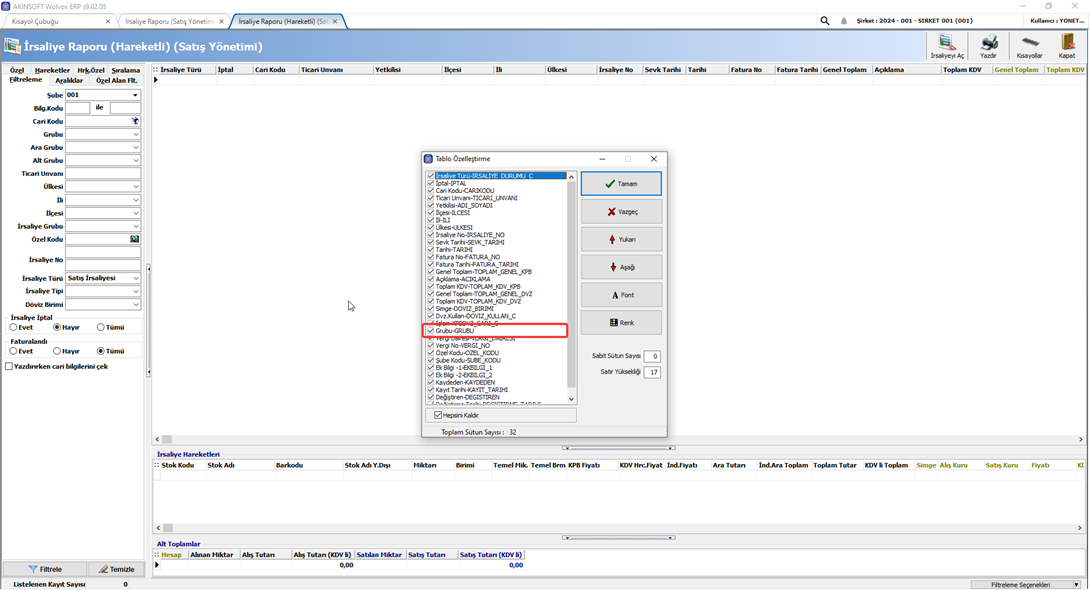
Task: Toggle the Hepsini Kaldır checkbox
Action: (x=438, y=415)
